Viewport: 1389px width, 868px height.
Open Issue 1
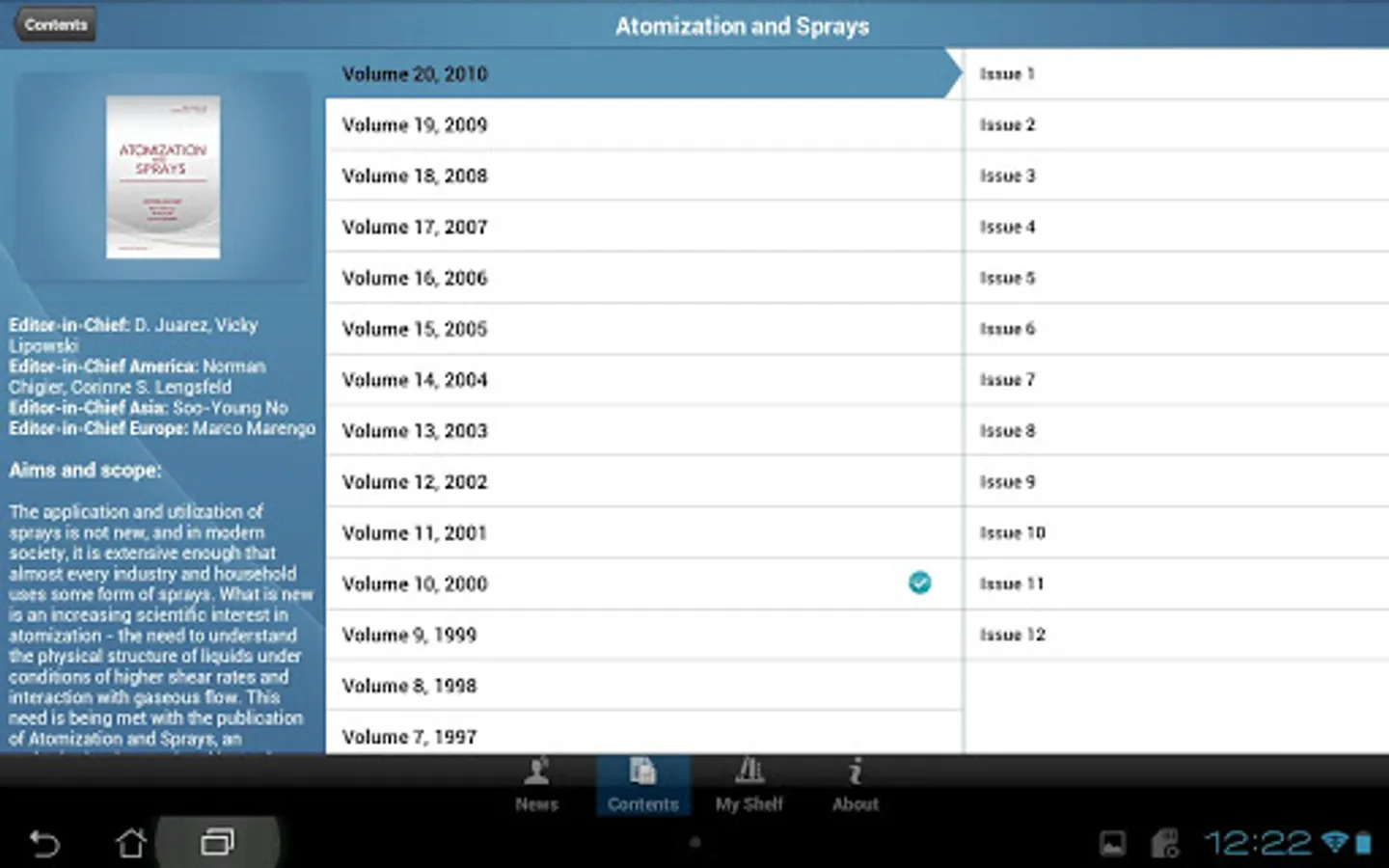tap(1177, 74)
